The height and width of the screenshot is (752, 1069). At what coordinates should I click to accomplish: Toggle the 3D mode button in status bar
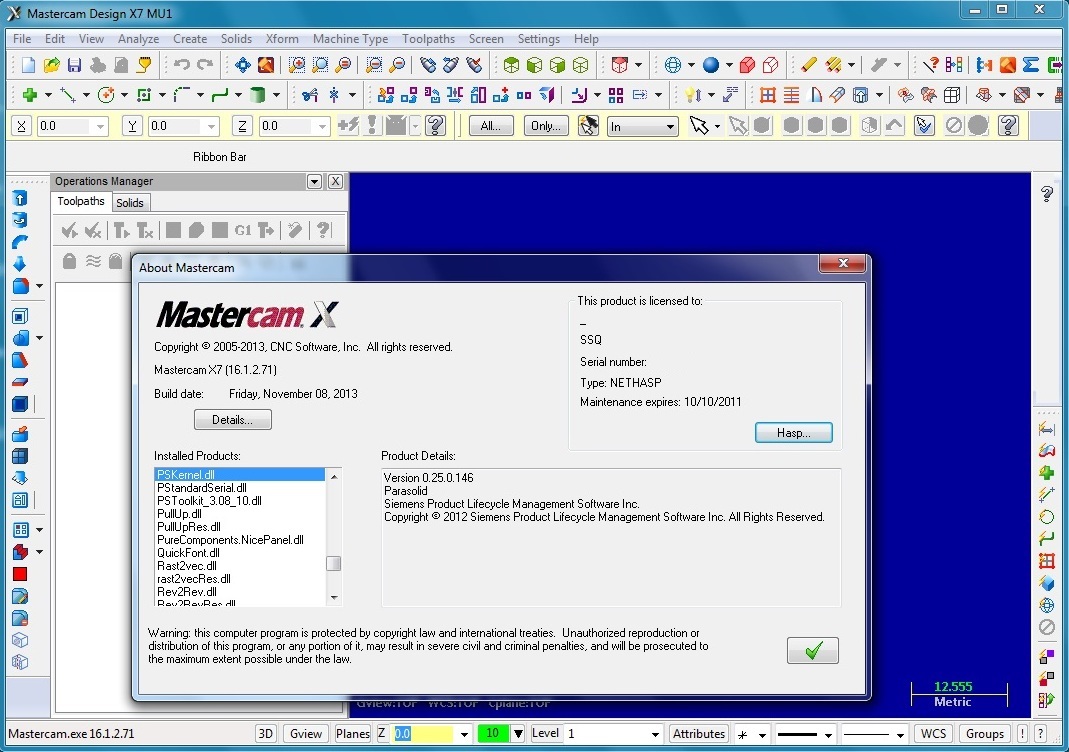265,734
